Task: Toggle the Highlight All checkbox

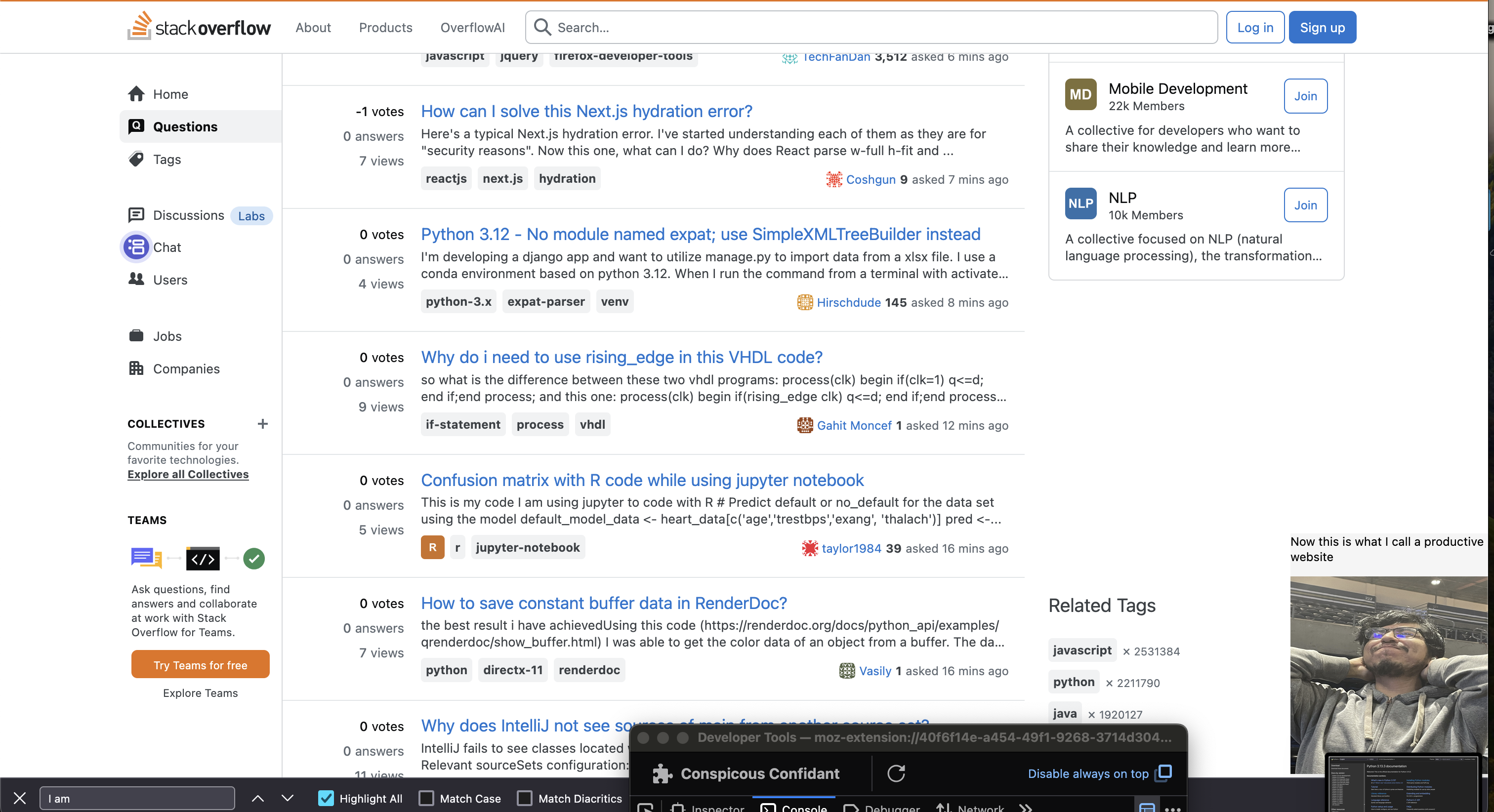Action: (x=326, y=798)
